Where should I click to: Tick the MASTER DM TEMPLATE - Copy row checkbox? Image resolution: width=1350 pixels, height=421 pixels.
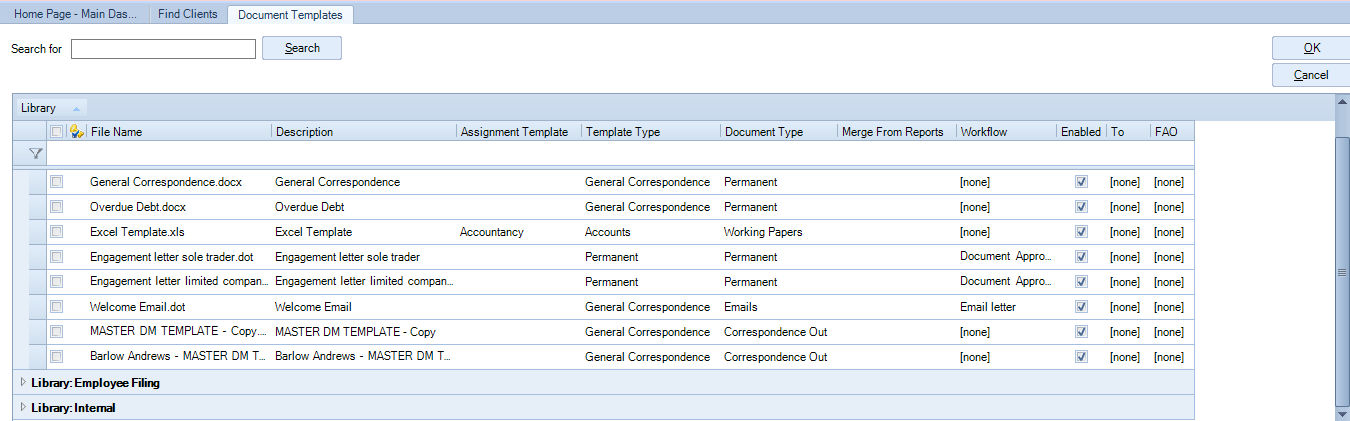click(x=57, y=332)
